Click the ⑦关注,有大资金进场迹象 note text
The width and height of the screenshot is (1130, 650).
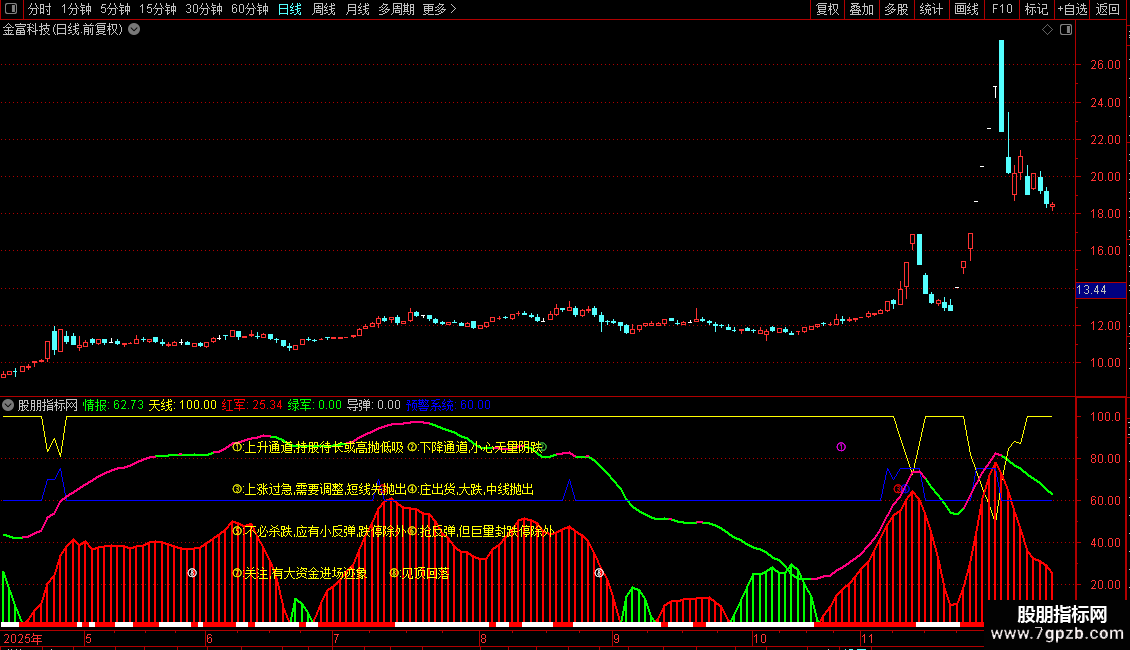pyautogui.click(x=300, y=574)
